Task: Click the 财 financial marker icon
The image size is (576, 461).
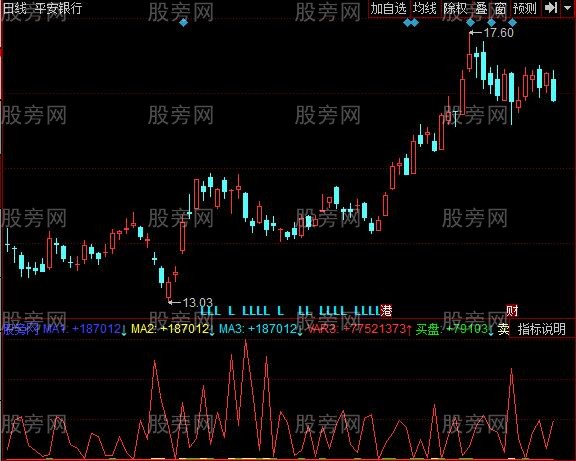Action: [x=512, y=311]
